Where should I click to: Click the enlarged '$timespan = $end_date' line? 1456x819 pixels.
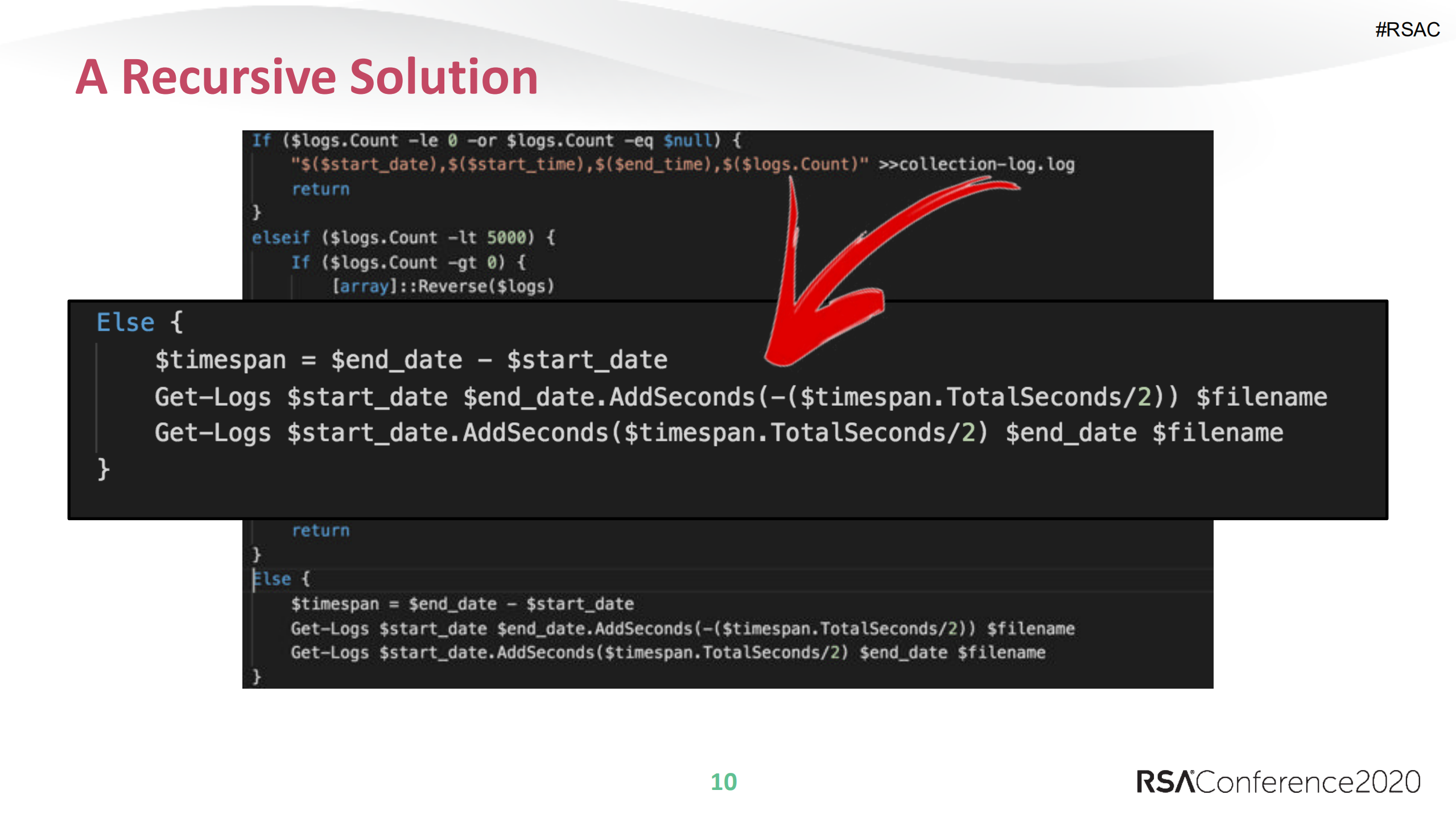pos(411,360)
